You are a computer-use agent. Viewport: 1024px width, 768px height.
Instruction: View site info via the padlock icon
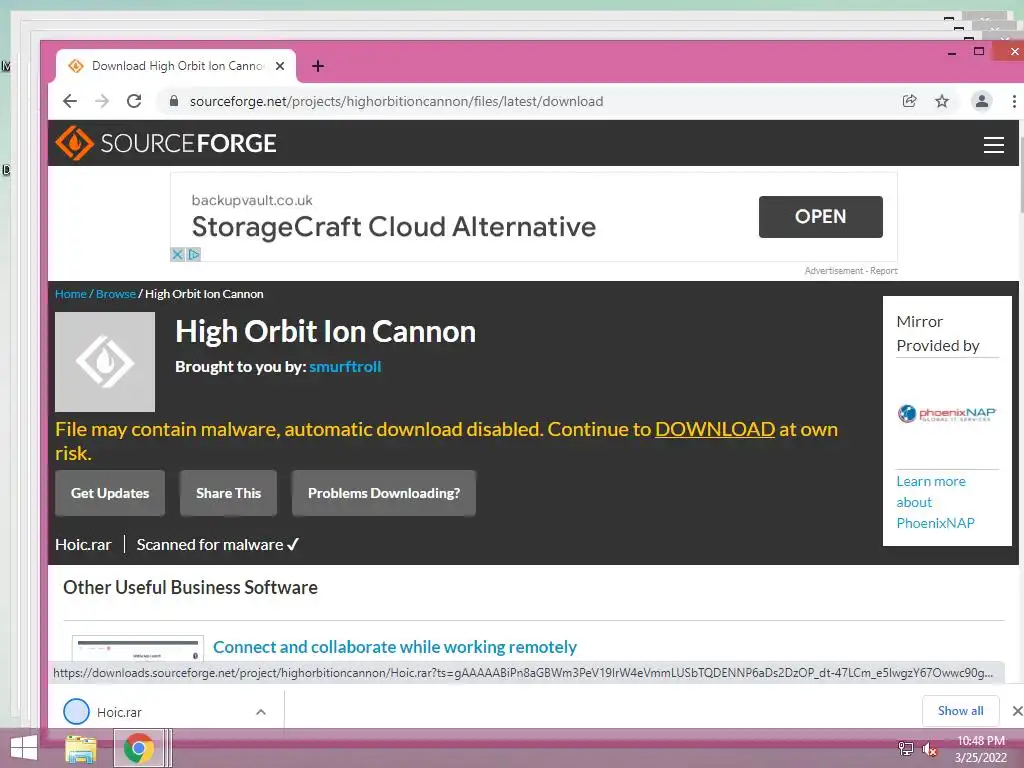click(x=174, y=101)
